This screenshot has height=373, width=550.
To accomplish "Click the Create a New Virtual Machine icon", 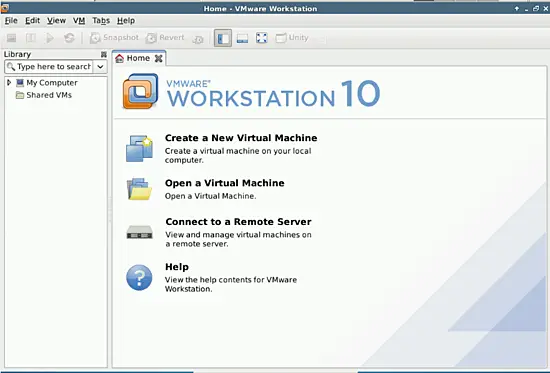I will [x=139, y=148].
